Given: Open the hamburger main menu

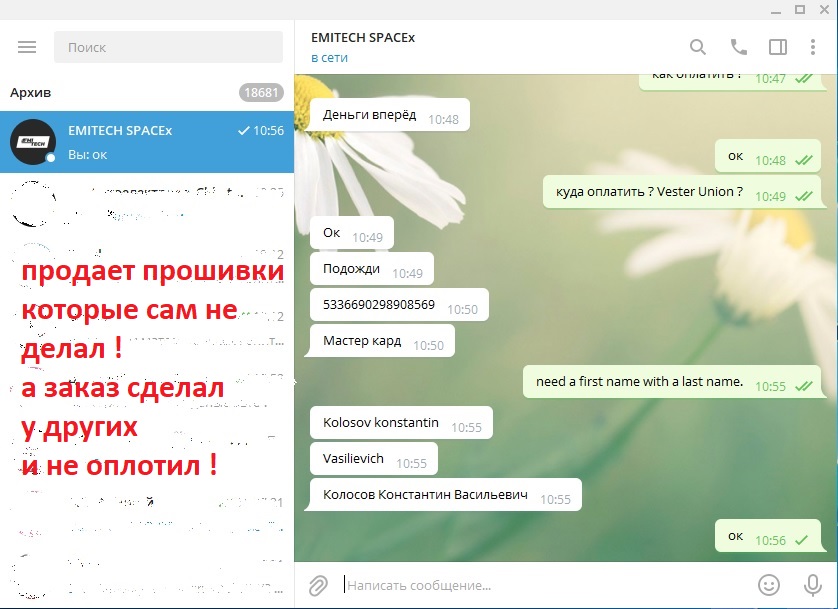Looking at the screenshot, I should (x=27, y=47).
